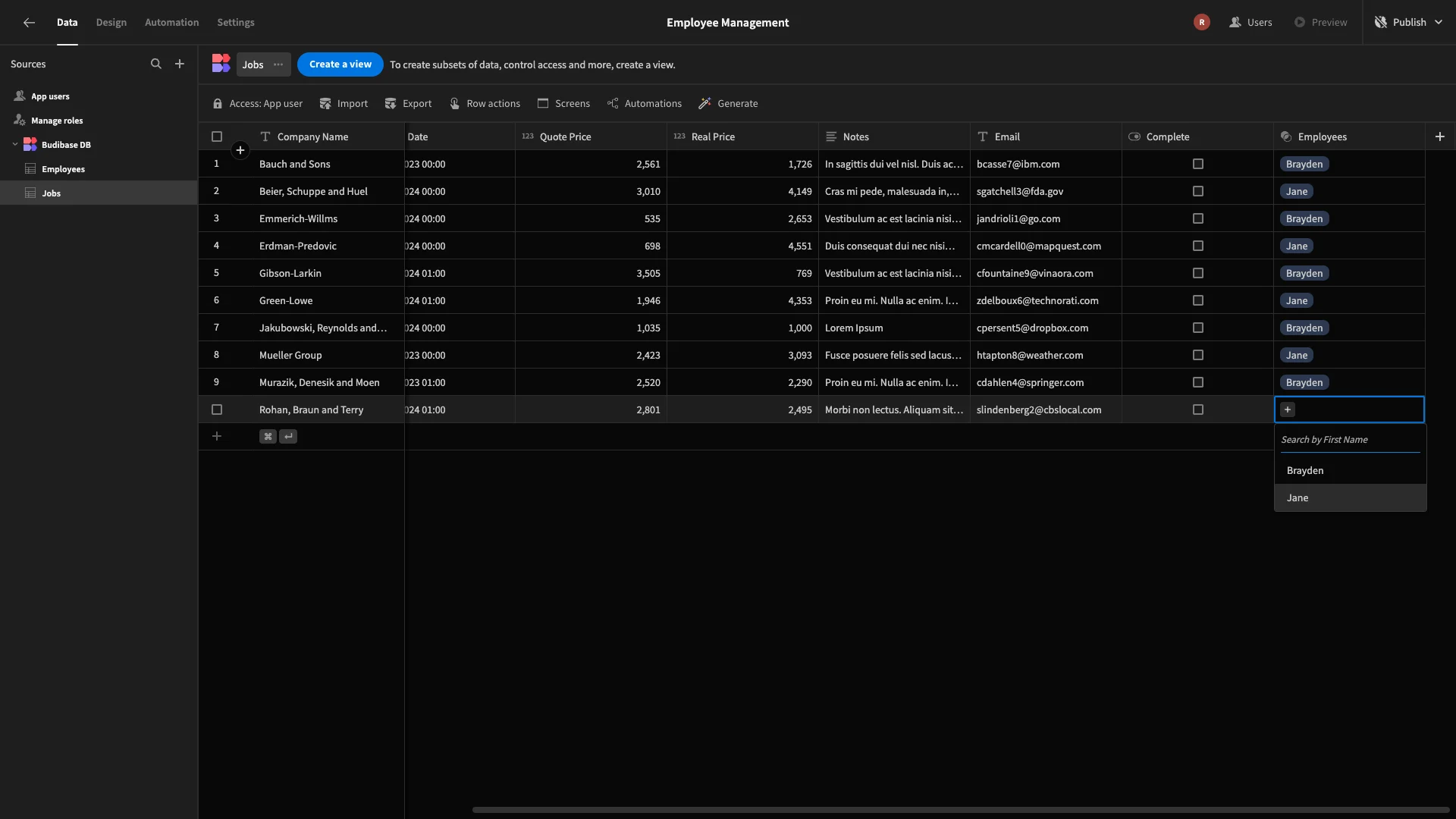Click the App users icon
This screenshot has height=819, width=1456.
pyautogui.click(x=20, y=96)
